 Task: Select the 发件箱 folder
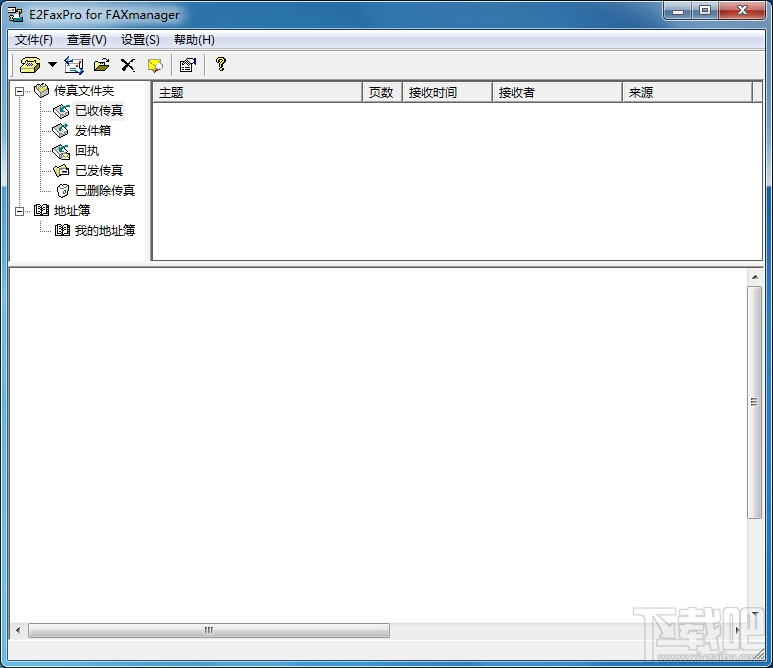93,131
